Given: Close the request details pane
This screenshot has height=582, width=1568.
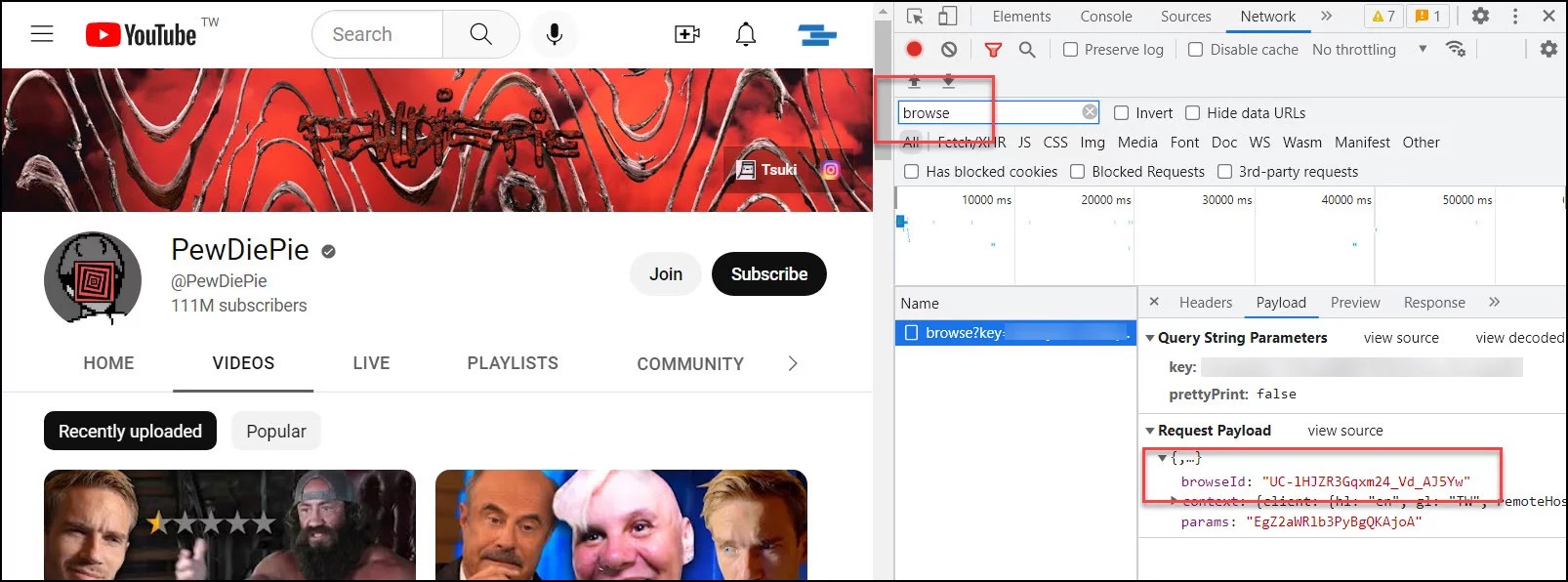Looking at the screenshot, I should (x=1154, y=302).
